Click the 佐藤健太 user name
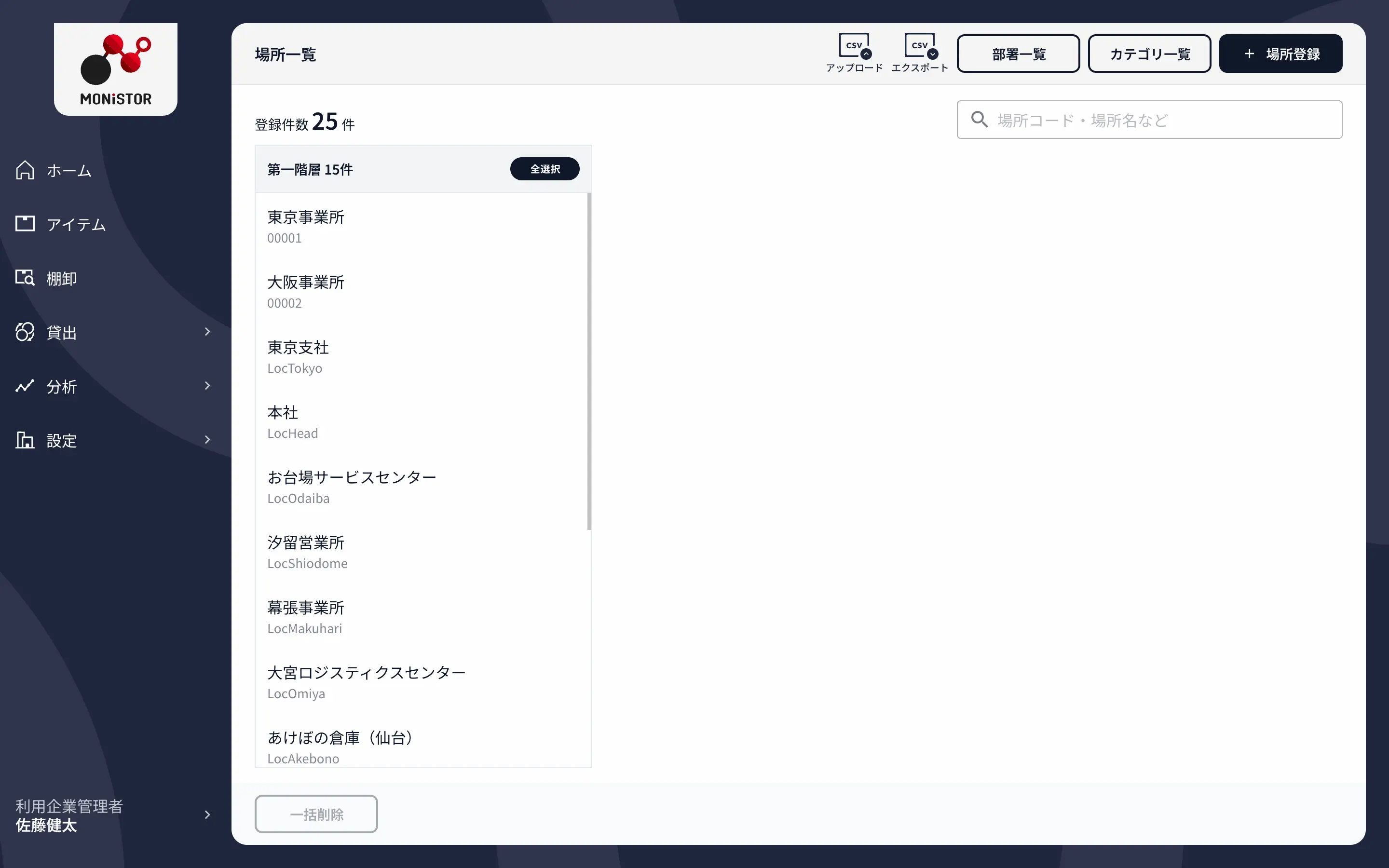Screen dimensions: 1389x868 click(x=46, y=826)
